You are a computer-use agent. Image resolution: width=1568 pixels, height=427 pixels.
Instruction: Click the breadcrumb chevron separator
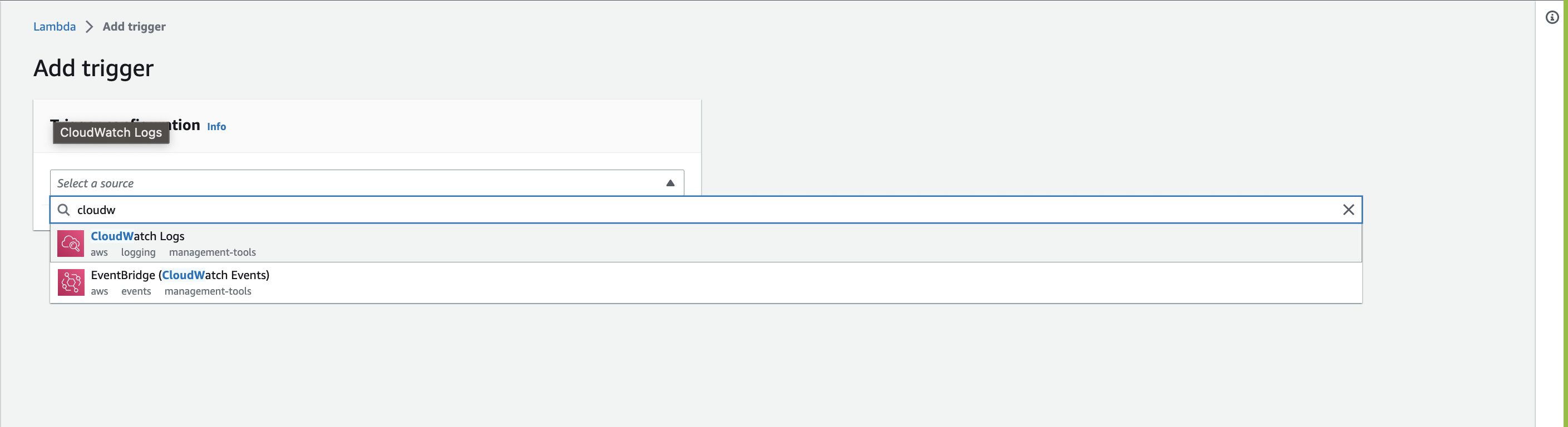tap(90, 27)
